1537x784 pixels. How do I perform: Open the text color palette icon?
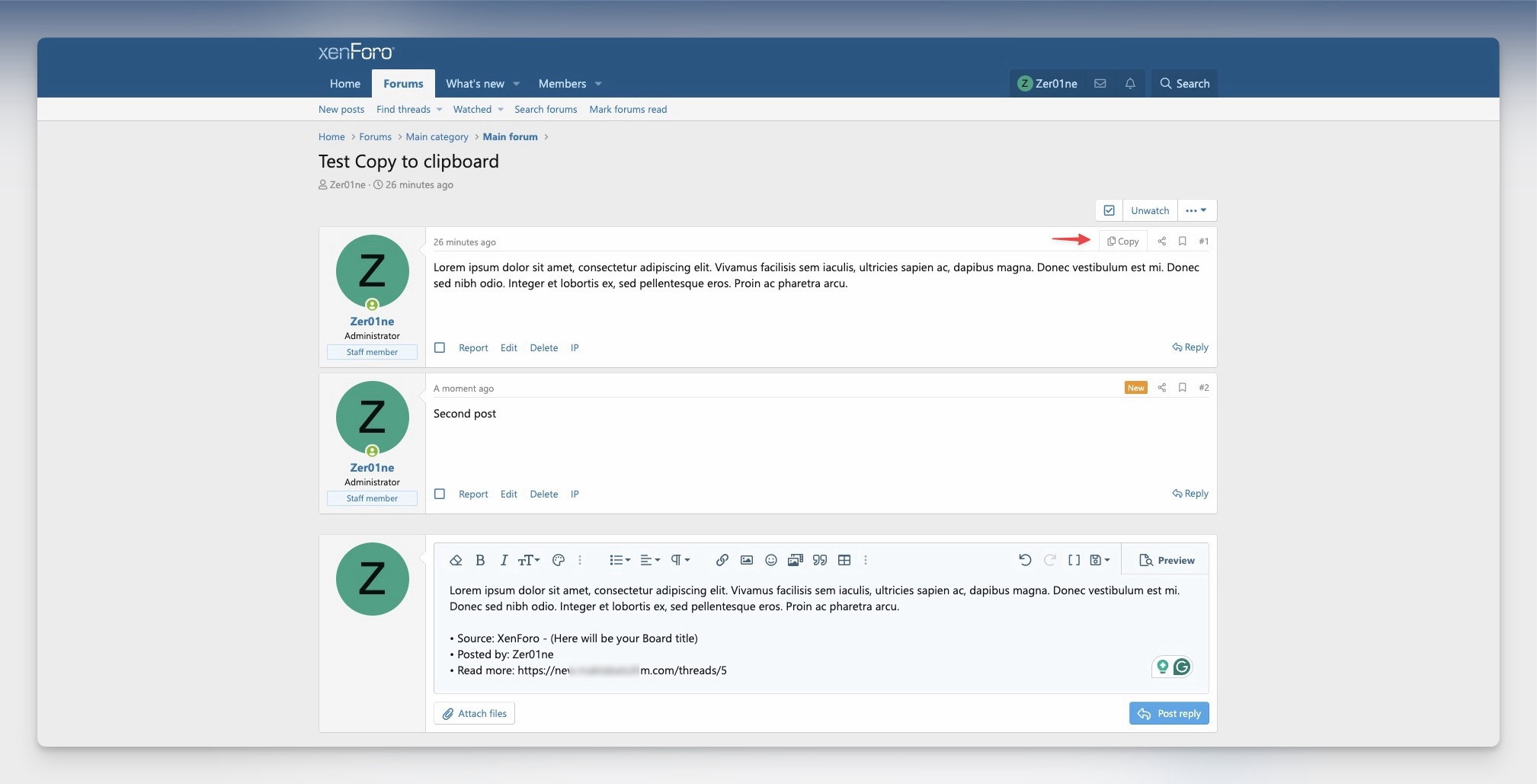coord(559,560)
